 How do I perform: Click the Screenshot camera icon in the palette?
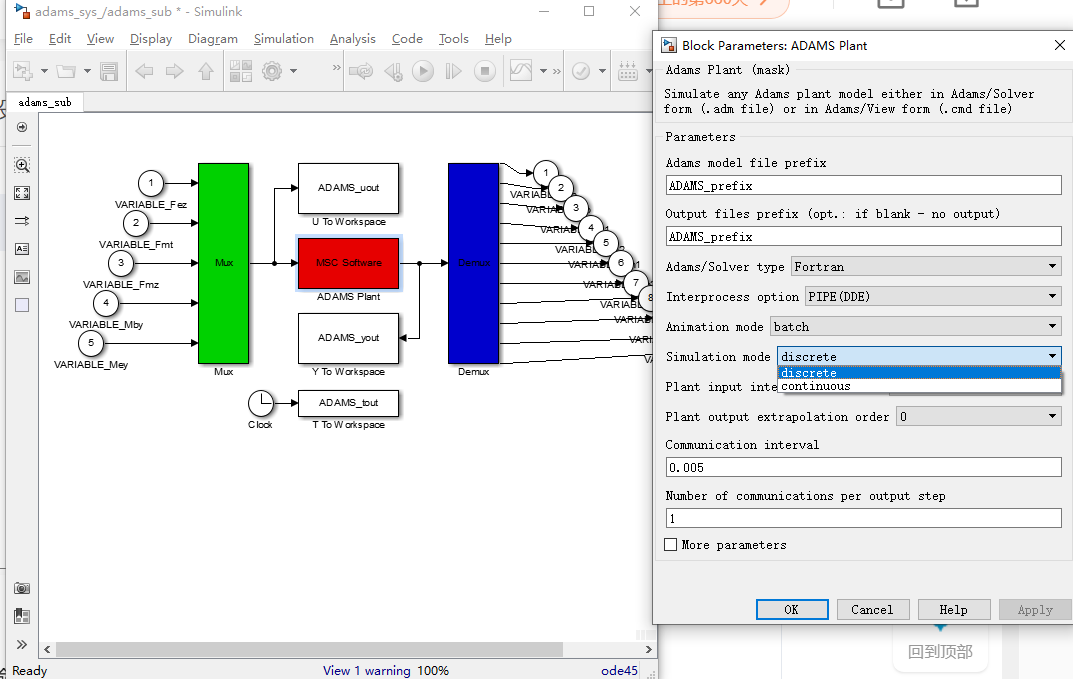(22, 588)
